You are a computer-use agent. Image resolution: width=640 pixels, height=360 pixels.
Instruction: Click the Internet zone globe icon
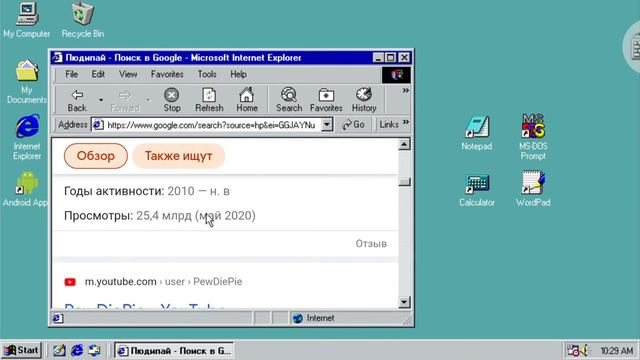[x=298, y=318]
